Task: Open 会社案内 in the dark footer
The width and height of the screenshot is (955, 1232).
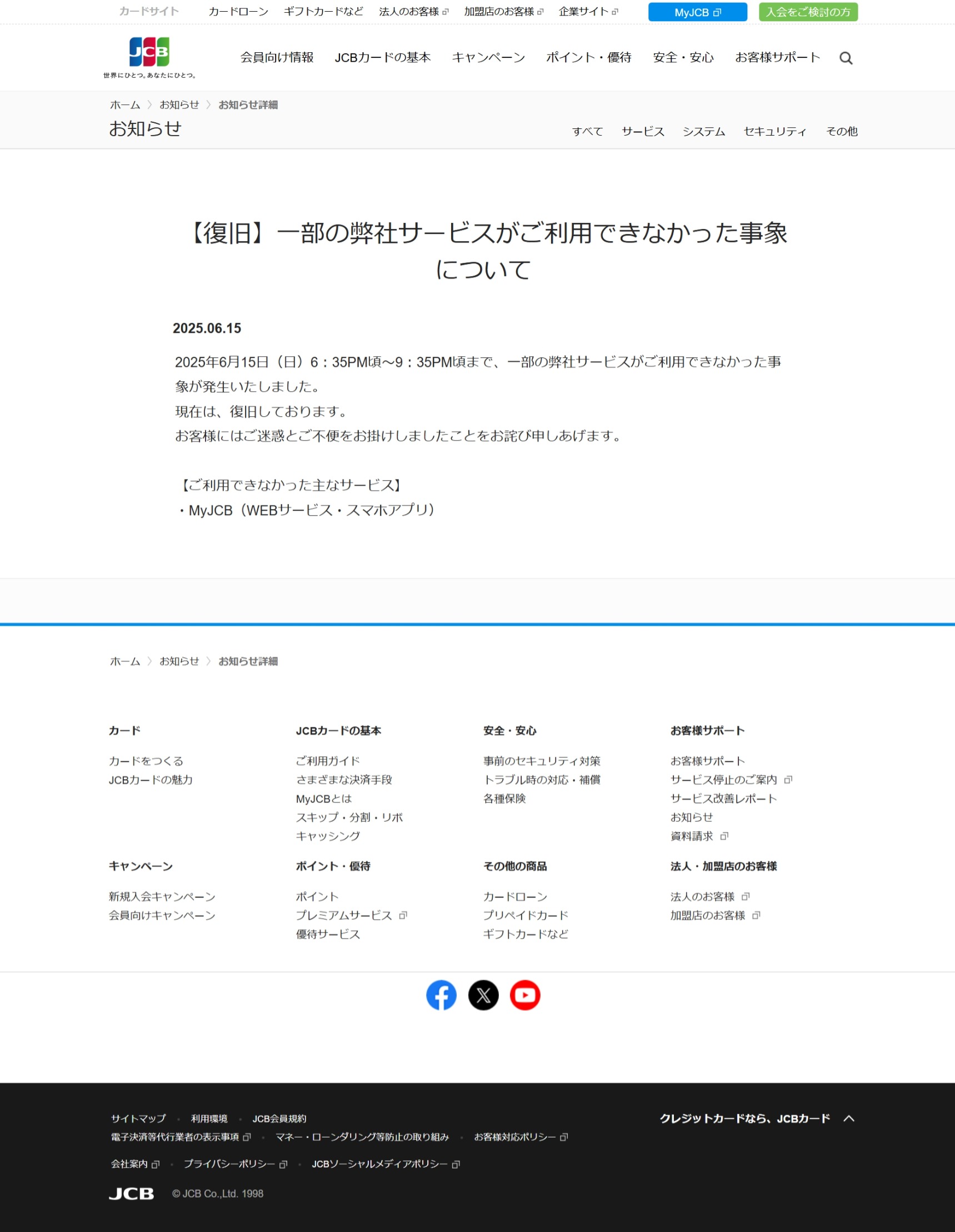Action: coord(136,1164)
